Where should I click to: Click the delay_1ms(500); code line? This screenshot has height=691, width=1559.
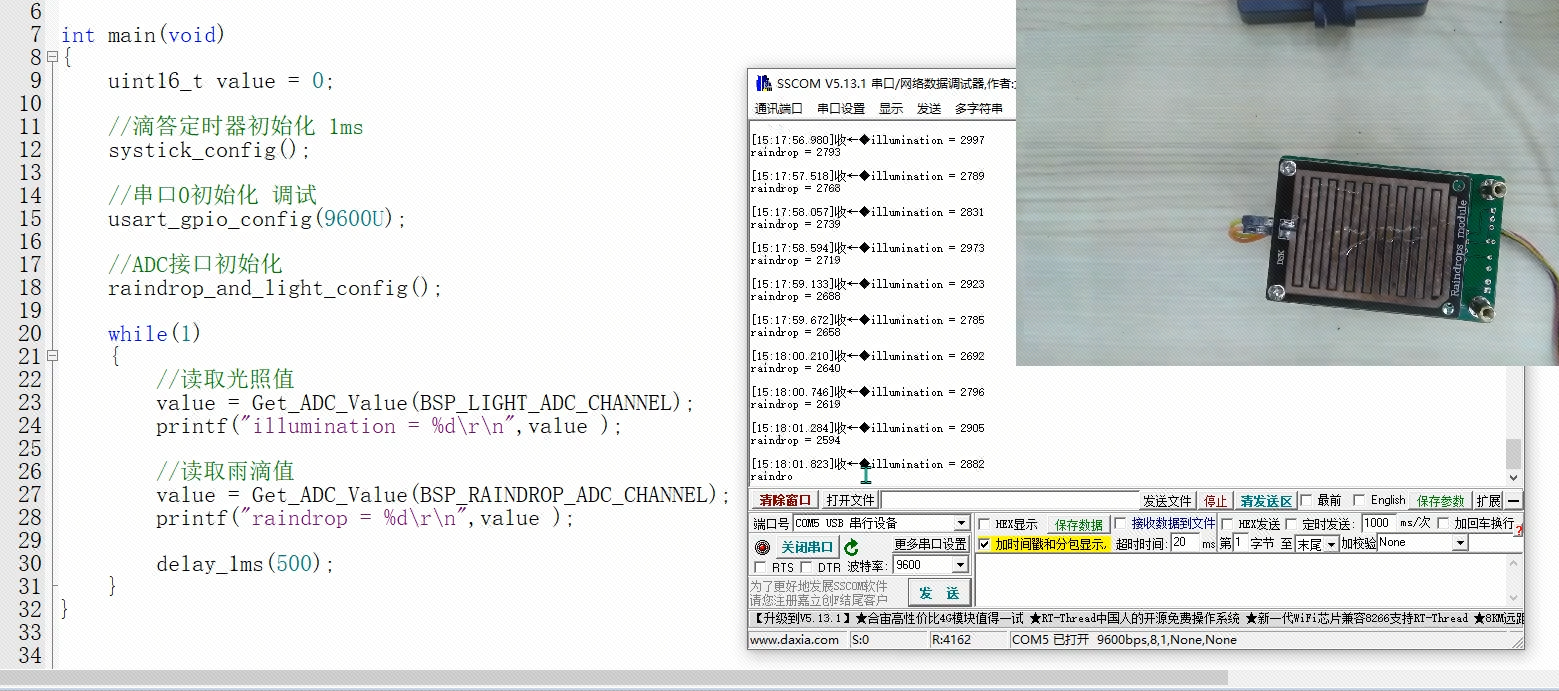245,564
